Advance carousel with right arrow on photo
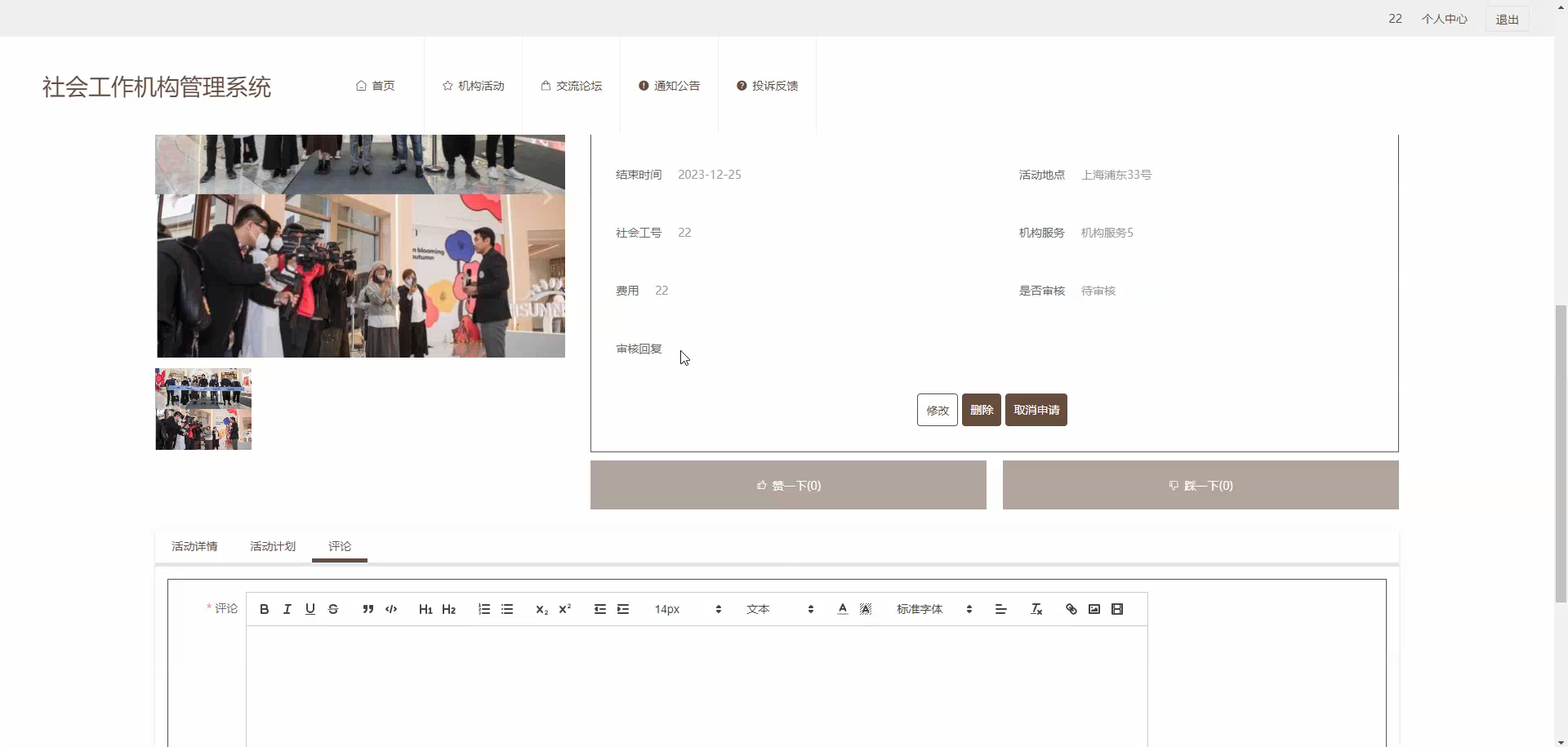Screen dimensions: 1568x747 click(548, 198)
